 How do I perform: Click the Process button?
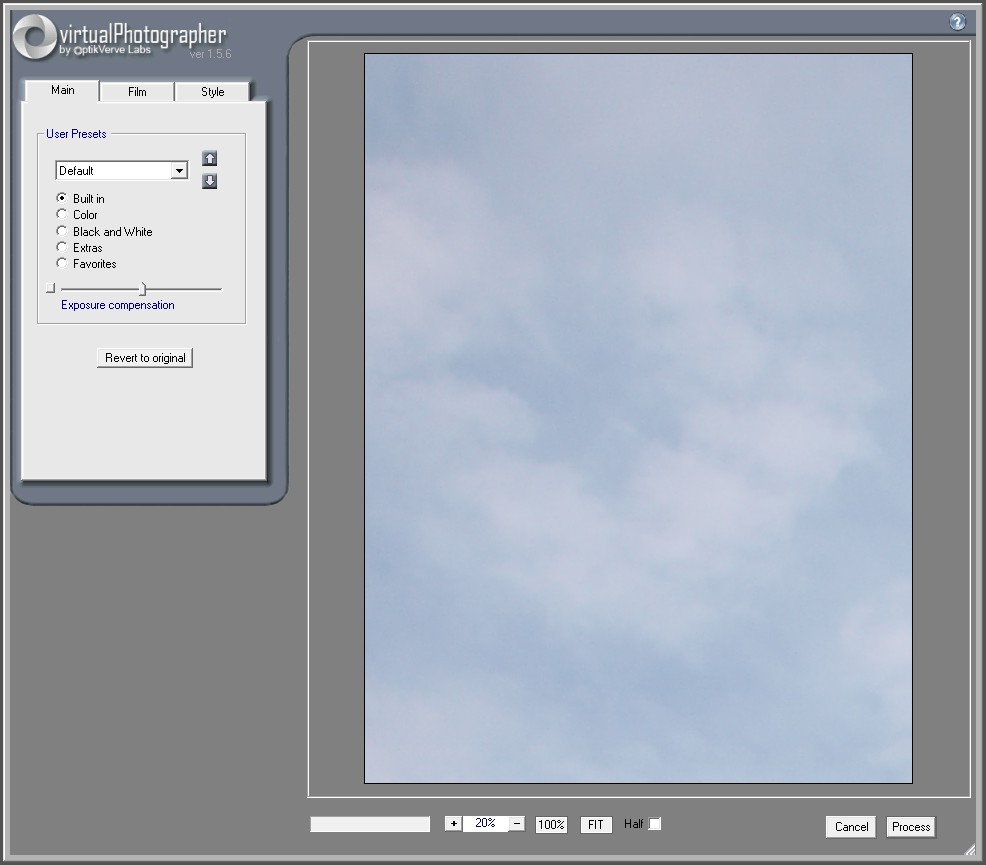(x=910, y=827)
